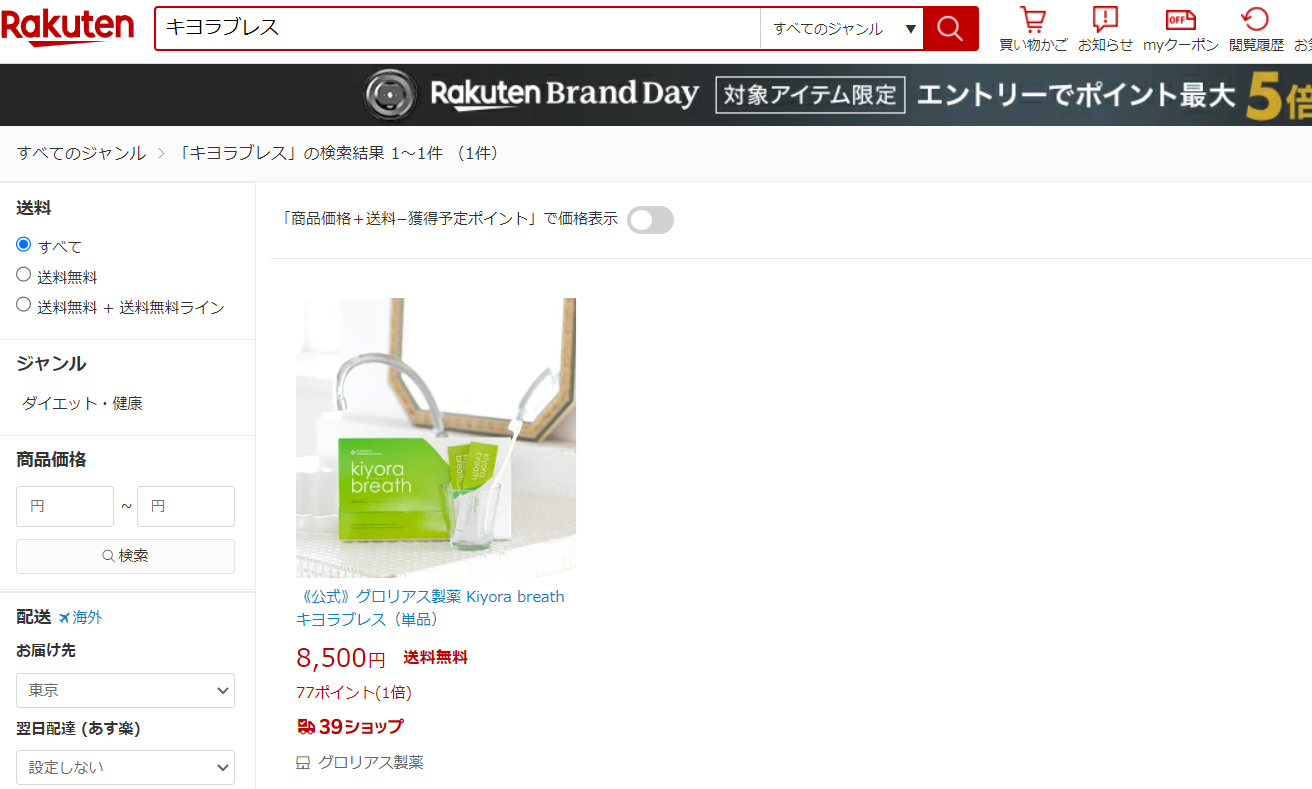Open the myクーポン coupon icon
The image size is (1312, 789).
coord(1181,29)
